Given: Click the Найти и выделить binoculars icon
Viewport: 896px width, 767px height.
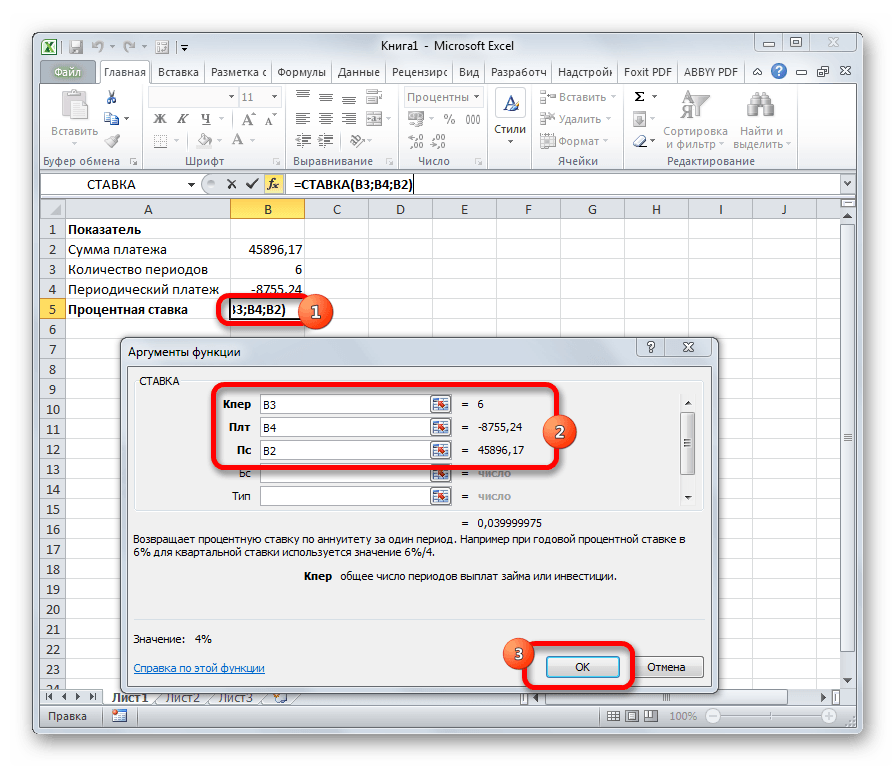Looking at the screenshot, I should click(760, 107).
